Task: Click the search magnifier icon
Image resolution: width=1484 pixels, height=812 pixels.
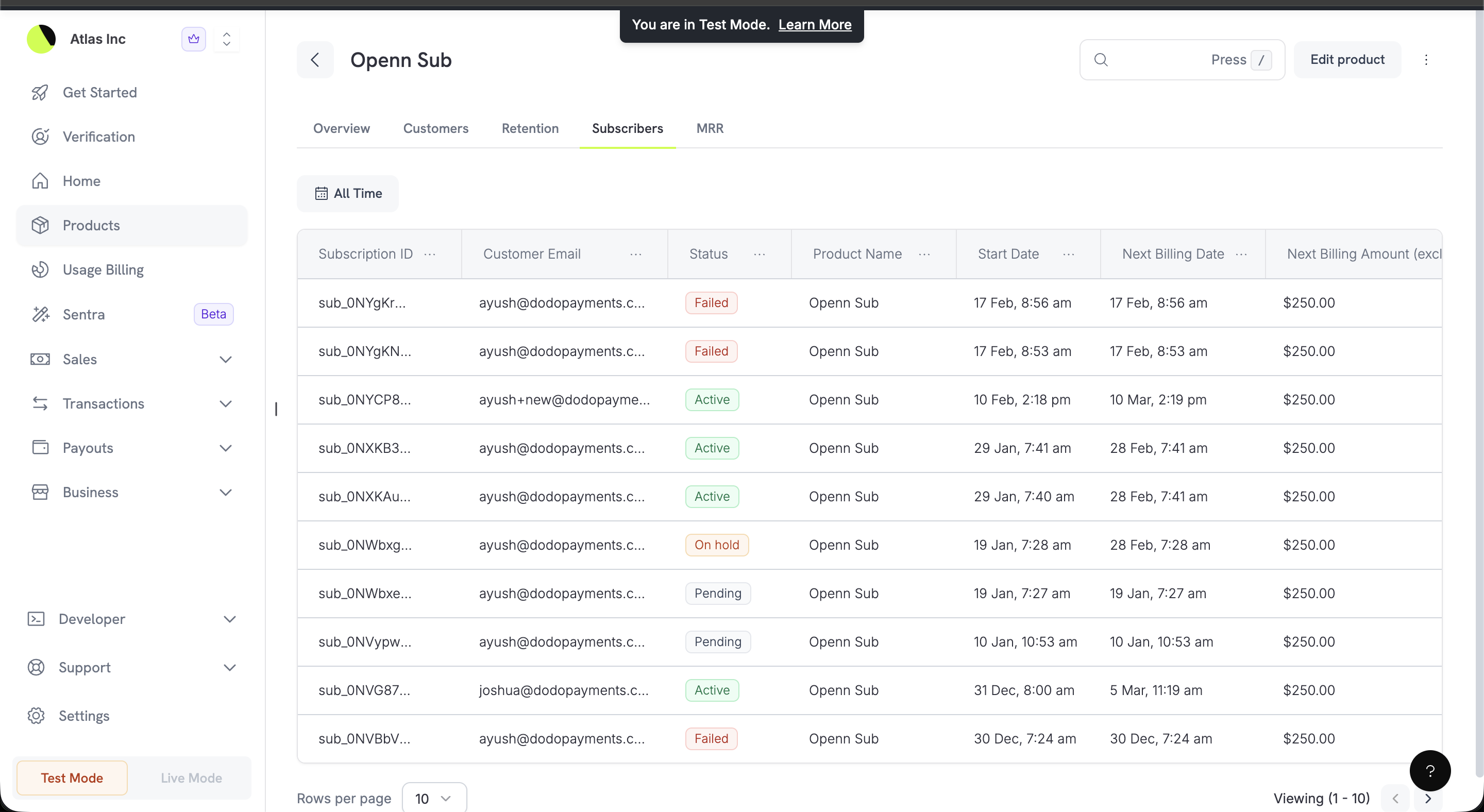Action: click(x=1102, y=59)
